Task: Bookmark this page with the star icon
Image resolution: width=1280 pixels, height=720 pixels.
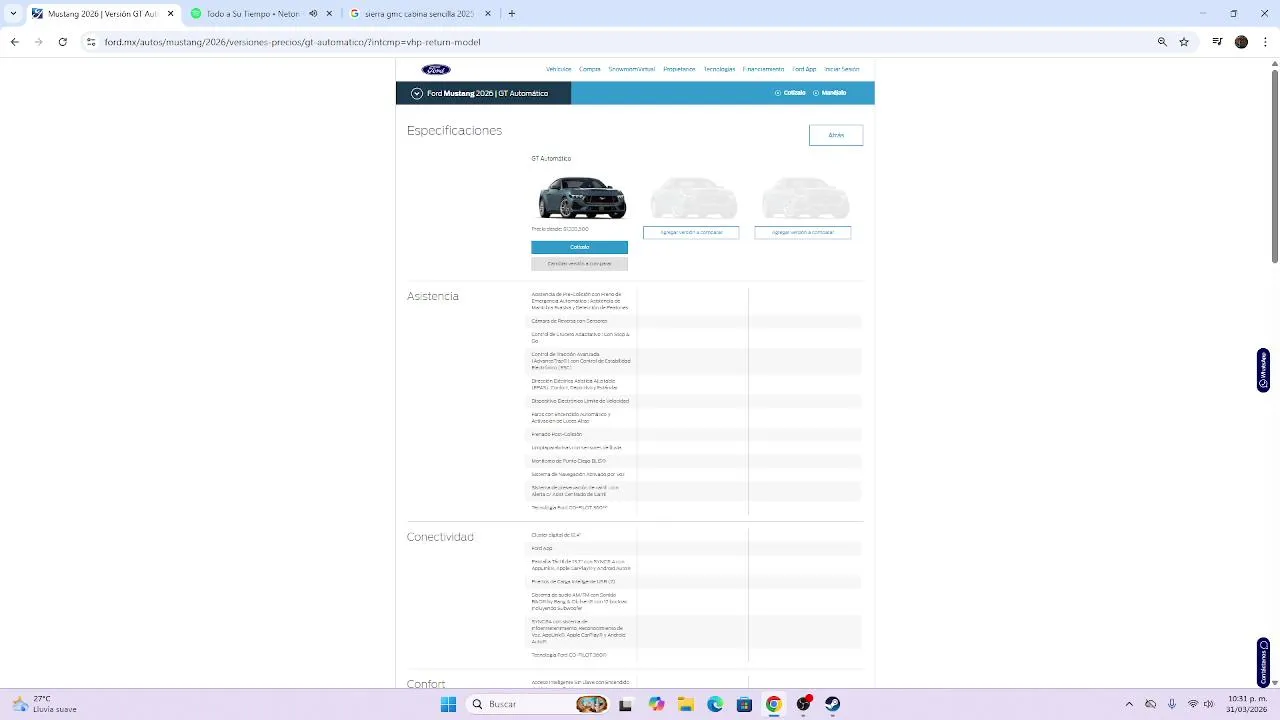Action: point(1184,42)
